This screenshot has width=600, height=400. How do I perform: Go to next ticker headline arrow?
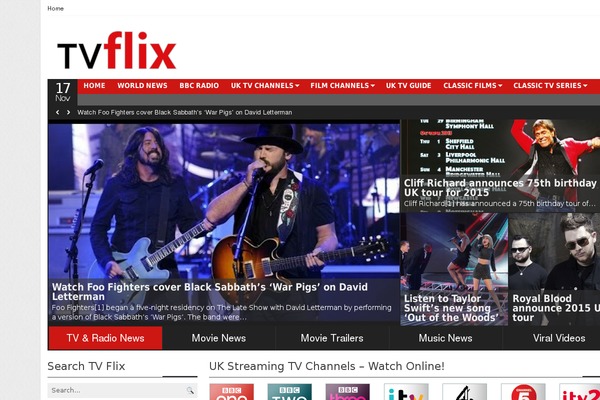pyautogui.click(x=68, y=112)
